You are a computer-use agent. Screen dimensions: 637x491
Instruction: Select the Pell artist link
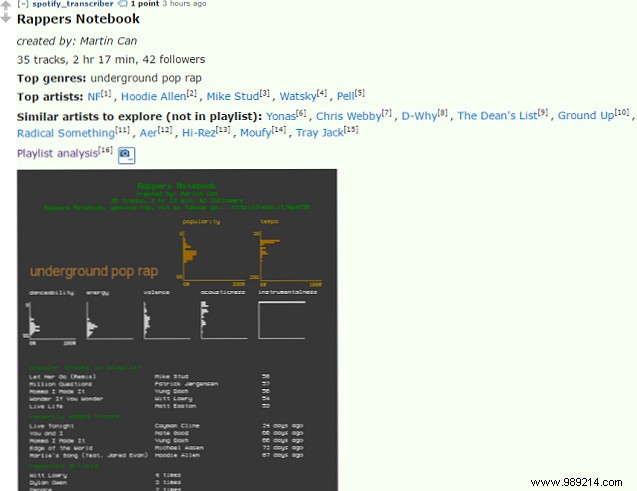[346, 96]
